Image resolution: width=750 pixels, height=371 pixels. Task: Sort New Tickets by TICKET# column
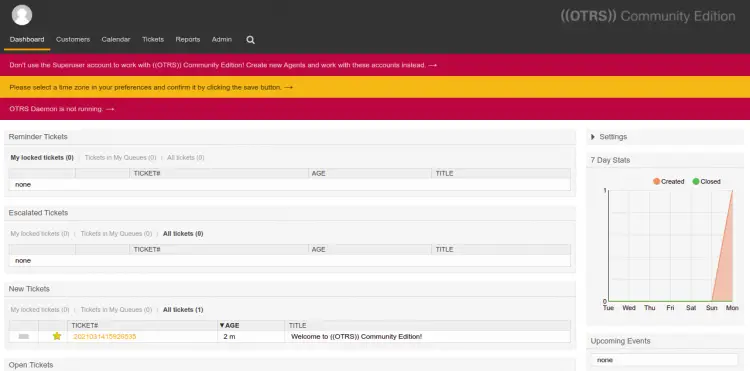point(85,326)
